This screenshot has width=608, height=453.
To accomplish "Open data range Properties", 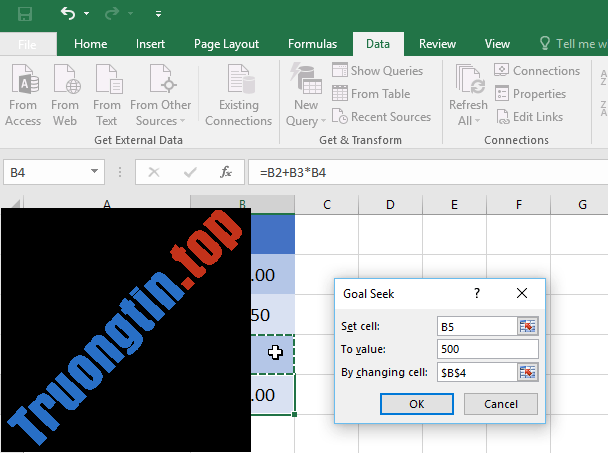I will point(530,94).
